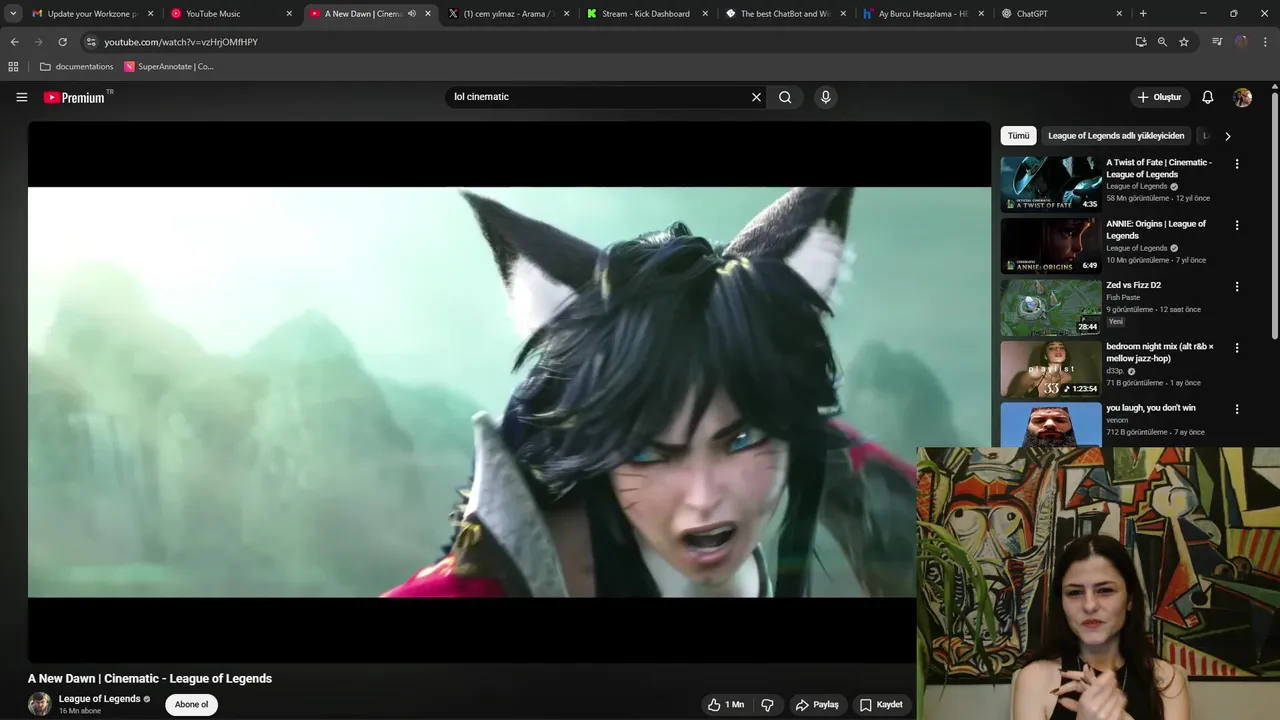The image size is (1280, 720).
Task: Clear the search box text
Action: [x=756, y=97]
